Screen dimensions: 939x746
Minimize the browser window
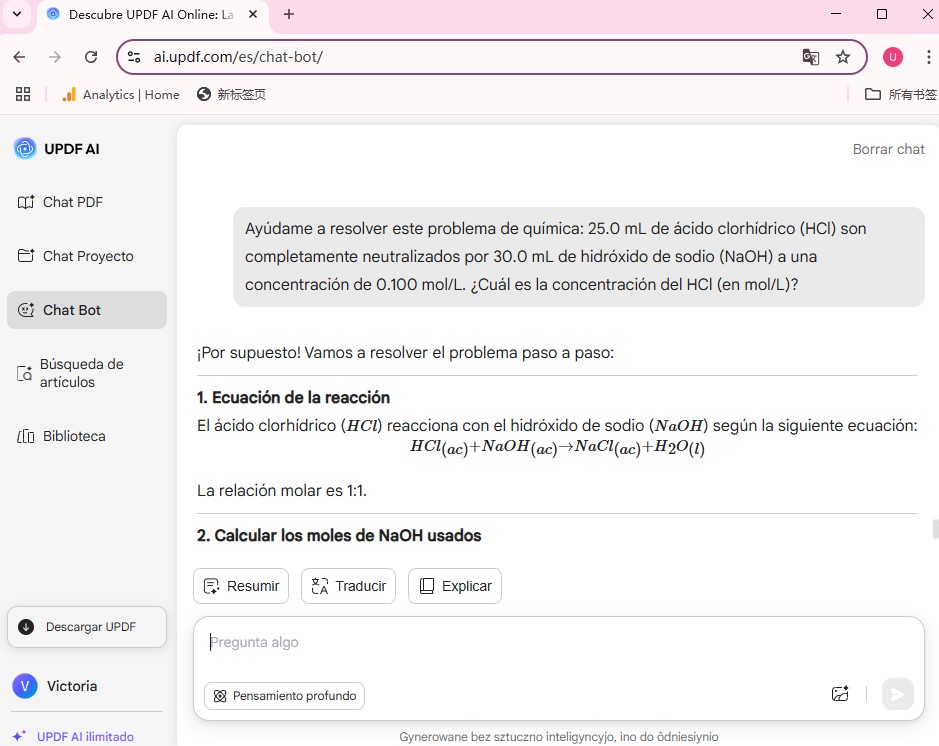pyautogui.click(x=836, y=14)
